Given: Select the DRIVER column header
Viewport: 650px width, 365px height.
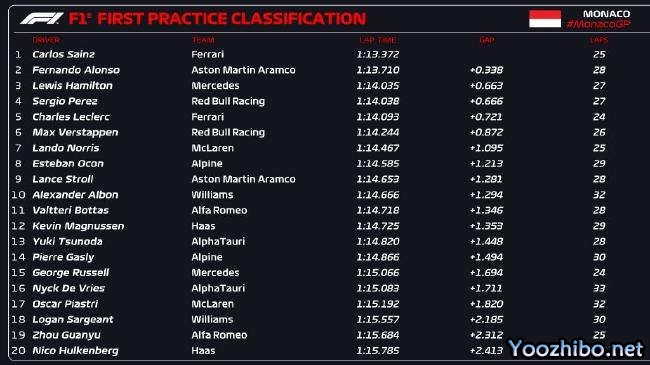Looking at the screenshot, I should point(46,40).
